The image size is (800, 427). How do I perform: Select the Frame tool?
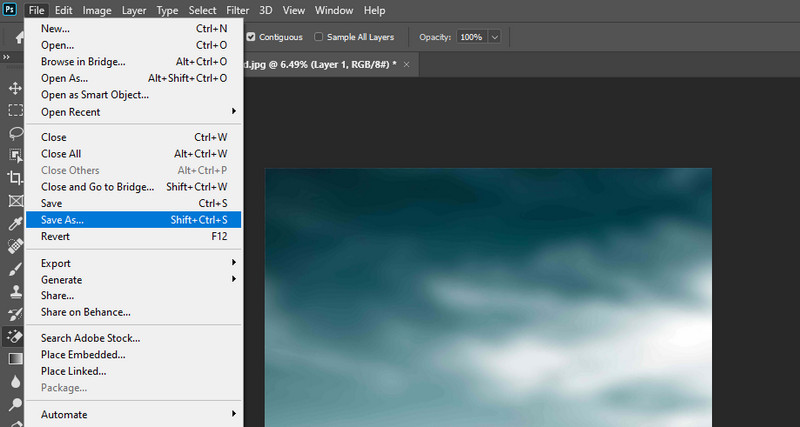pos(15,200)
